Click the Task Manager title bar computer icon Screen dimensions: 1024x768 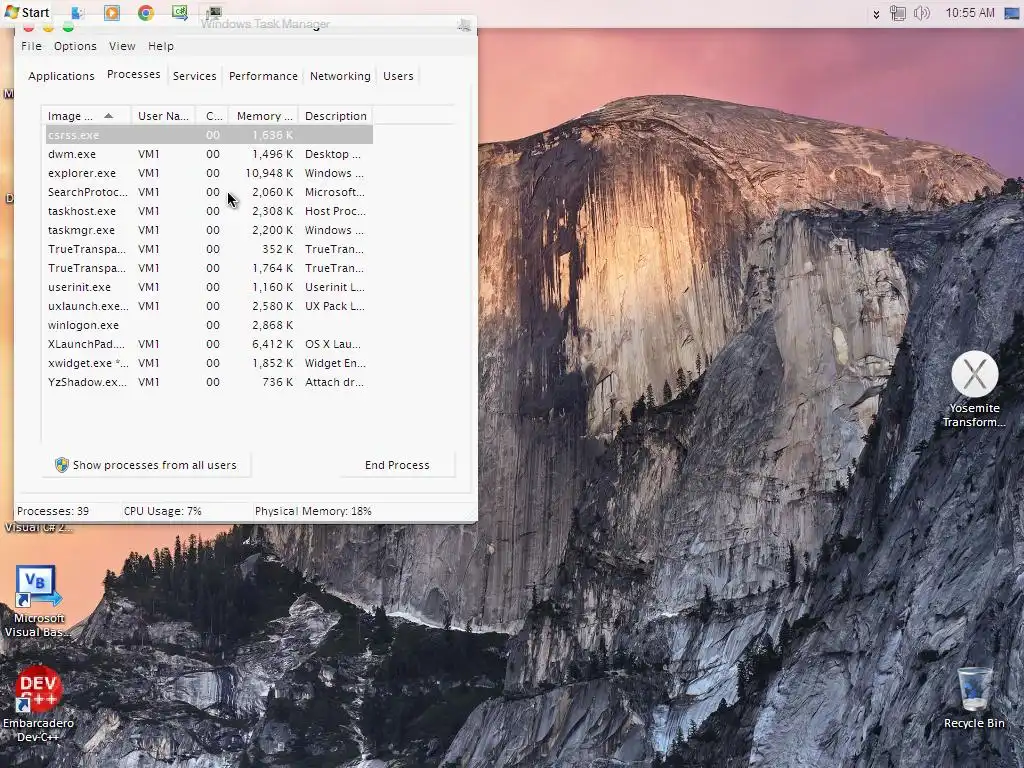[x=464, y=25]
